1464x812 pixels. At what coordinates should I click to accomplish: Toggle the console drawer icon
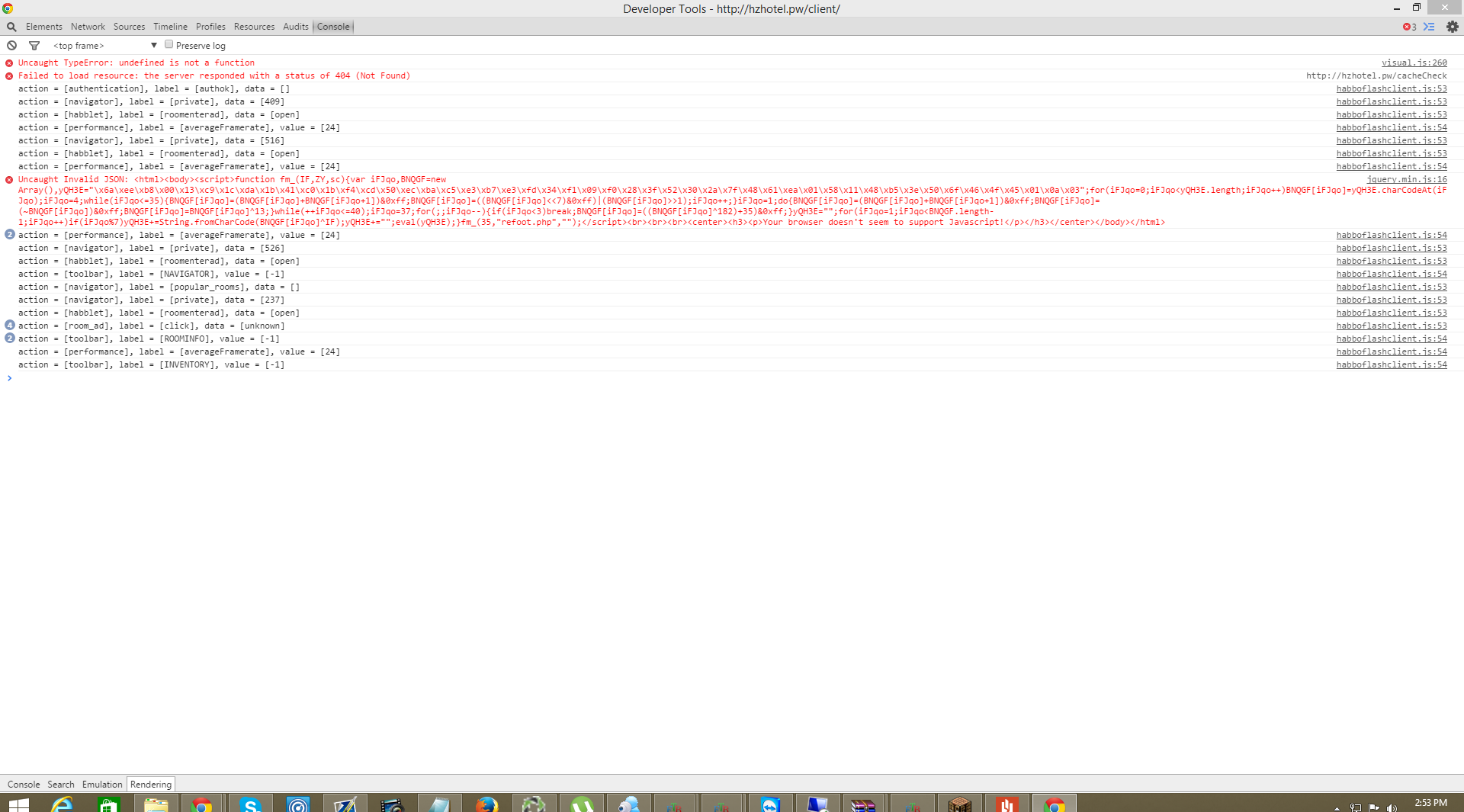coord(1429,27)
